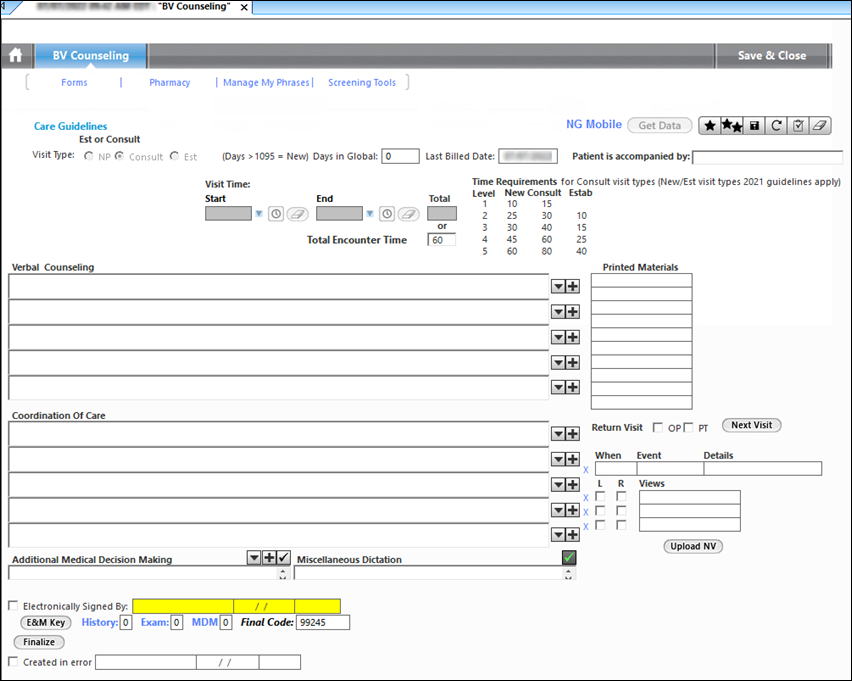Clear Start time with eraser icon

click(297, 214)
